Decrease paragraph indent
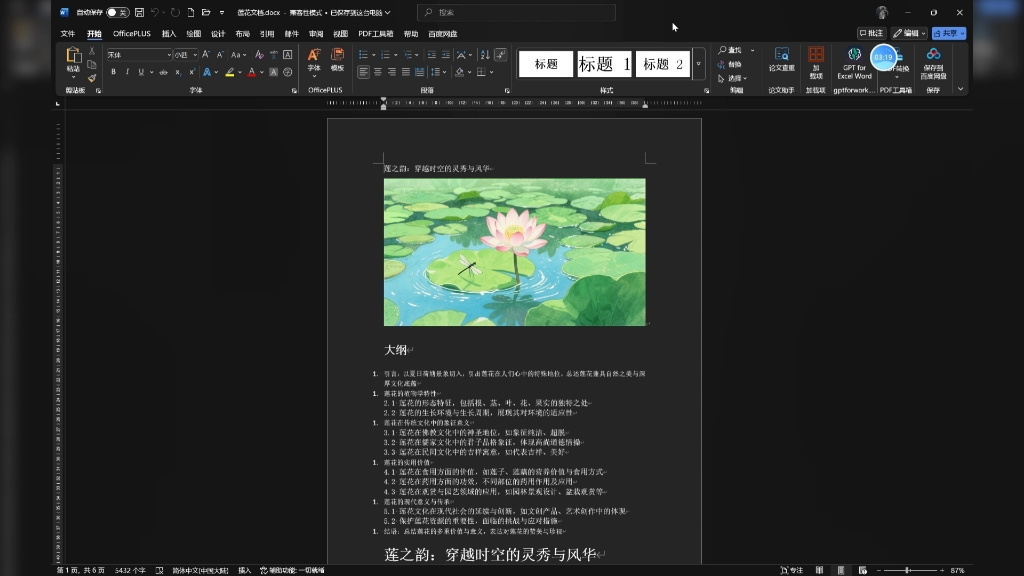Screen dimensions: 1024x576 click(432, 55)
